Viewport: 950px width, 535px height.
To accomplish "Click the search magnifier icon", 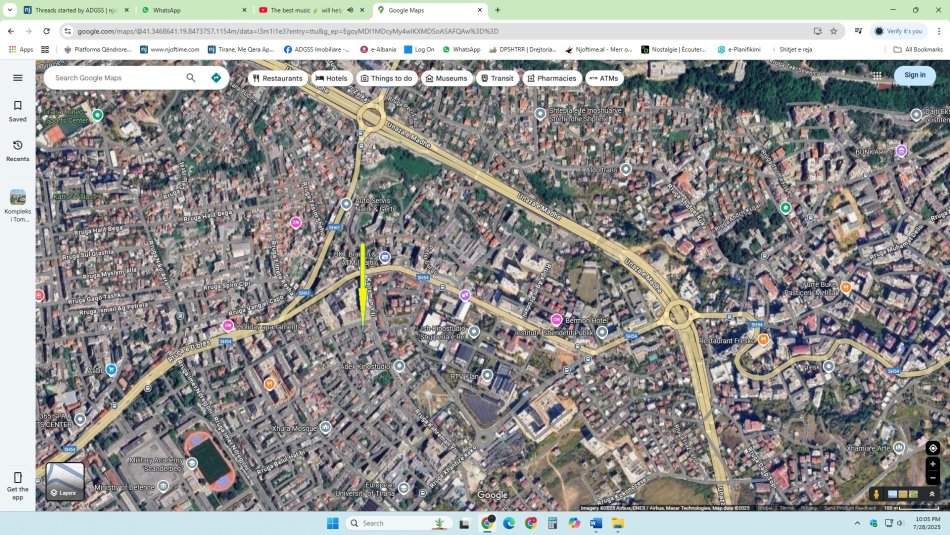I will [x=191, y=77].
